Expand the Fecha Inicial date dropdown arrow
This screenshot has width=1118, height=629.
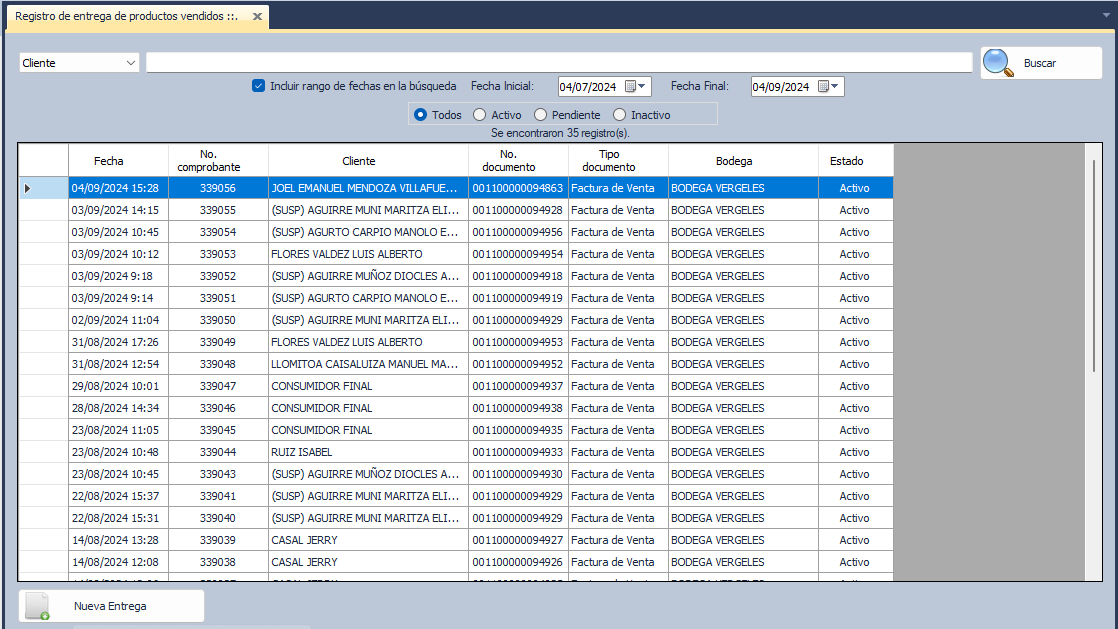tap(642, 87)
